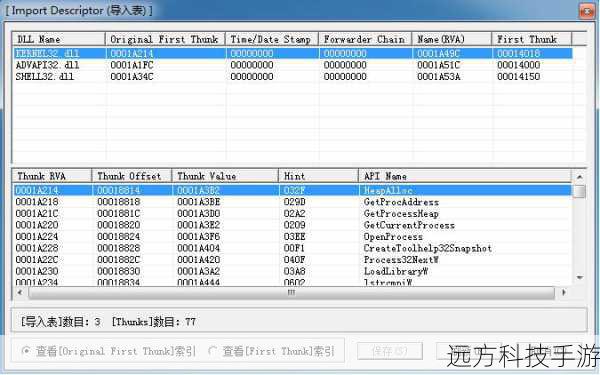Click the 00014000 First Thunk cell
This screenshot has width=600, height=375.
pyautogui.click(x=518, y=65)
